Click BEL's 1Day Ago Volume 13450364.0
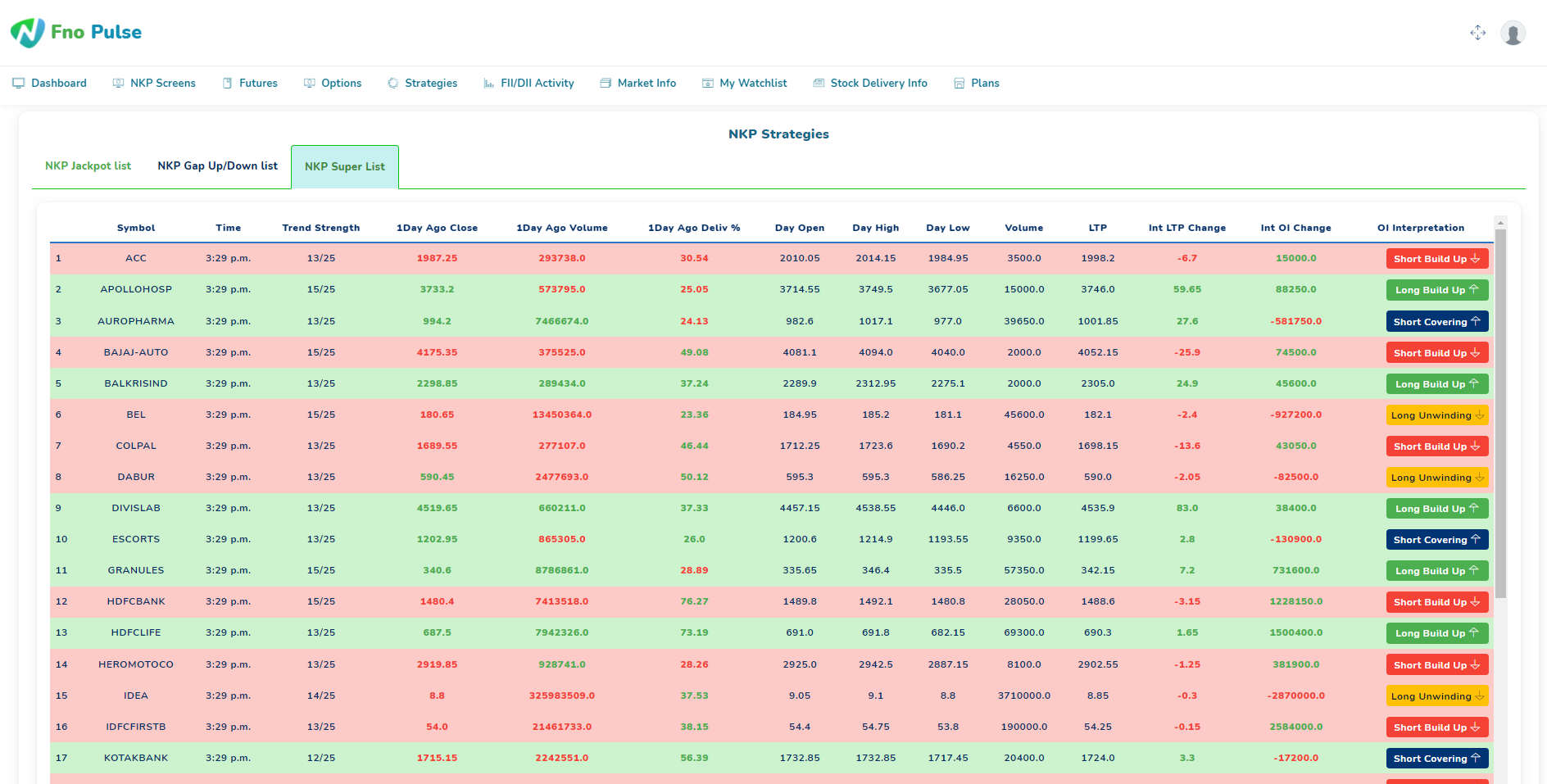This screenshot has height=784, width=1547. pyautogui.click(x=562, y=415)
